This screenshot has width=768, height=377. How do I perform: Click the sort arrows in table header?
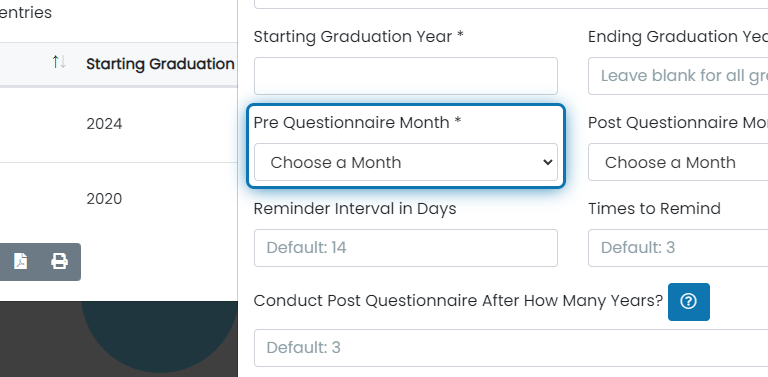point(59,62)
